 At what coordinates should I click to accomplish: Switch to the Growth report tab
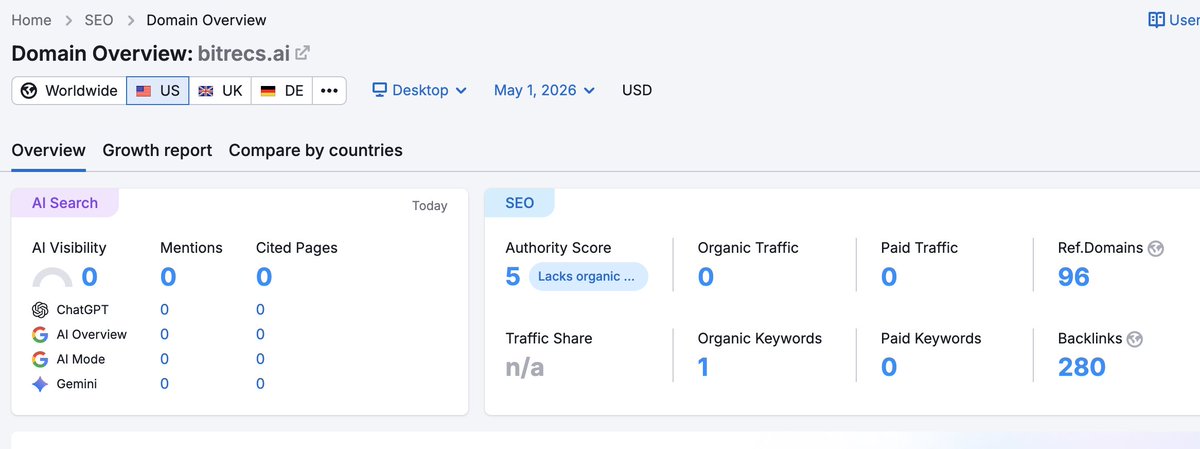(x=157, y=151)
